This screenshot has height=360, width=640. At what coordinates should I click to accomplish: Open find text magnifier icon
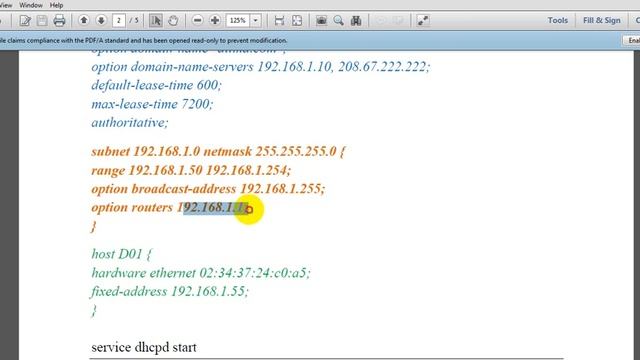[338, 20]
